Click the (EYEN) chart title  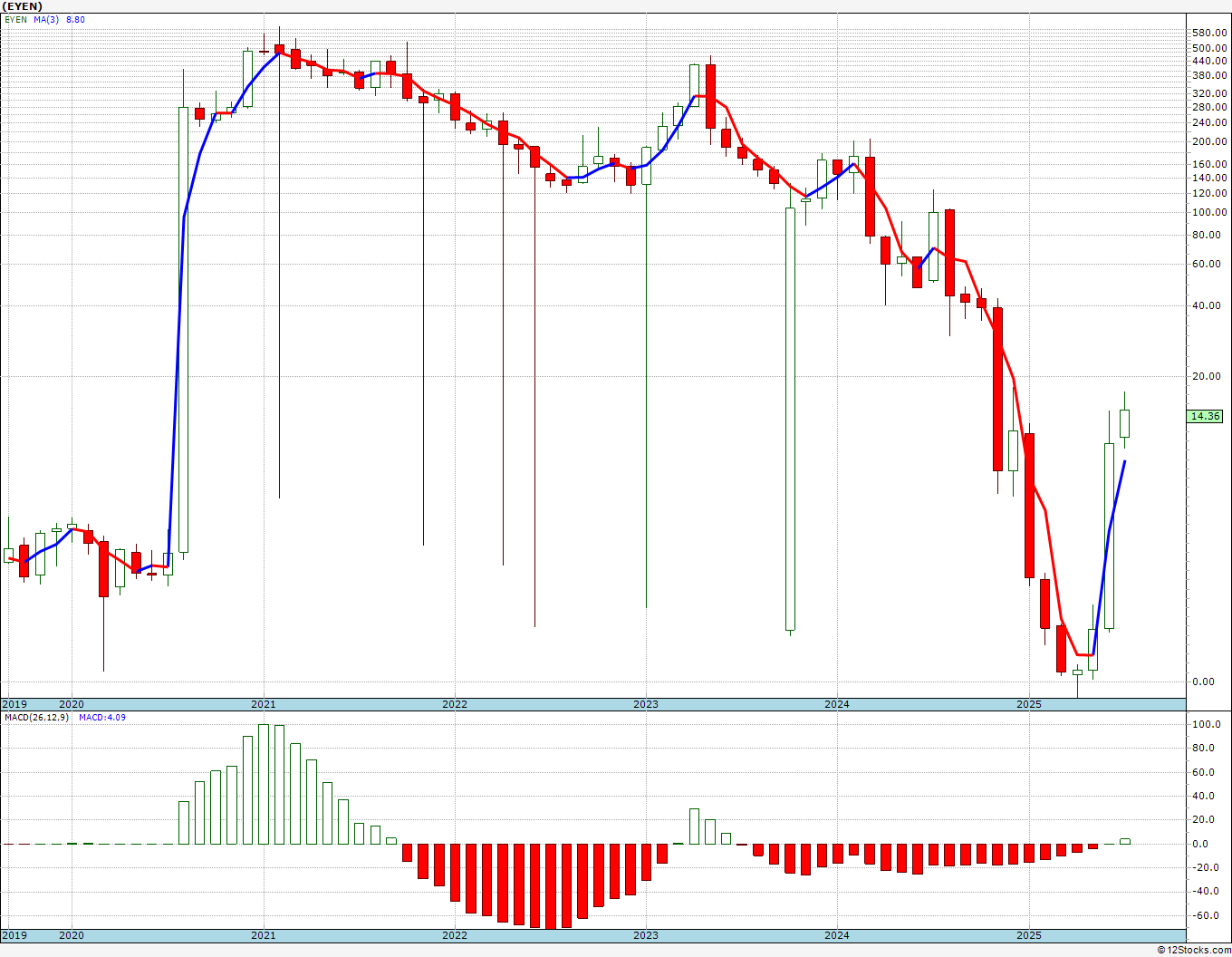22,6
